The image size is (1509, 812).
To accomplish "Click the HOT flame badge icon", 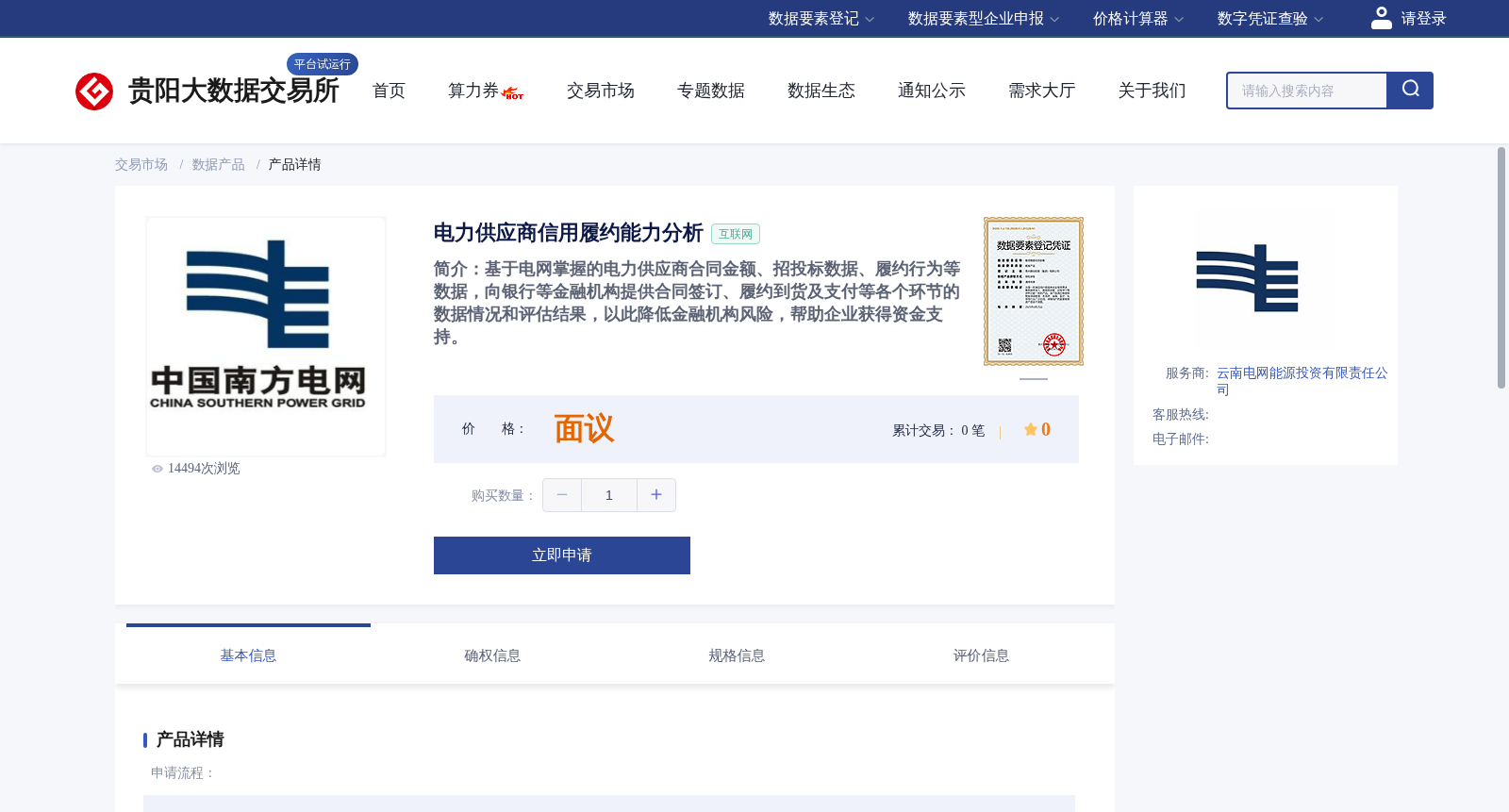I will tap(513, 92).
